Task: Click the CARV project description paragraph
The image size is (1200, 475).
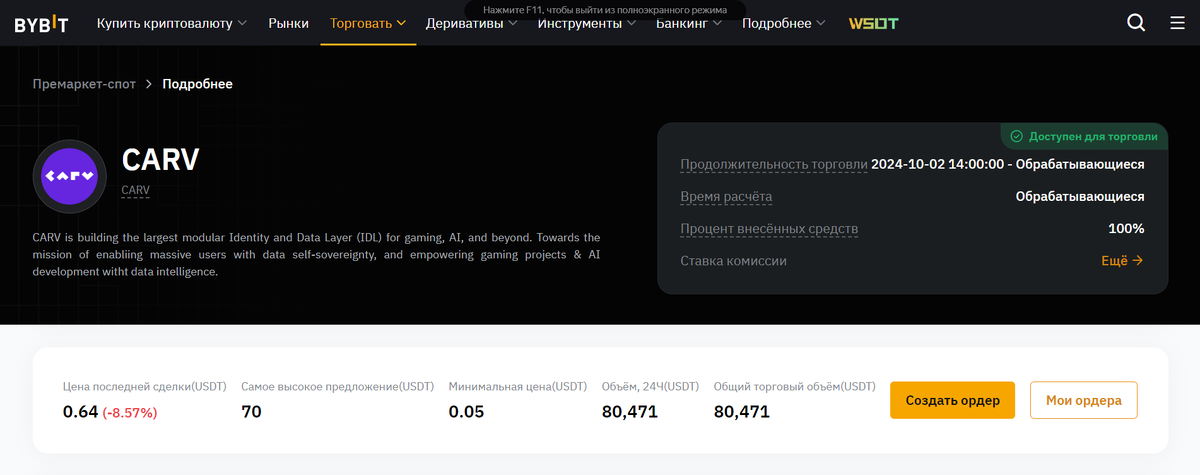Action: (316, 255)
